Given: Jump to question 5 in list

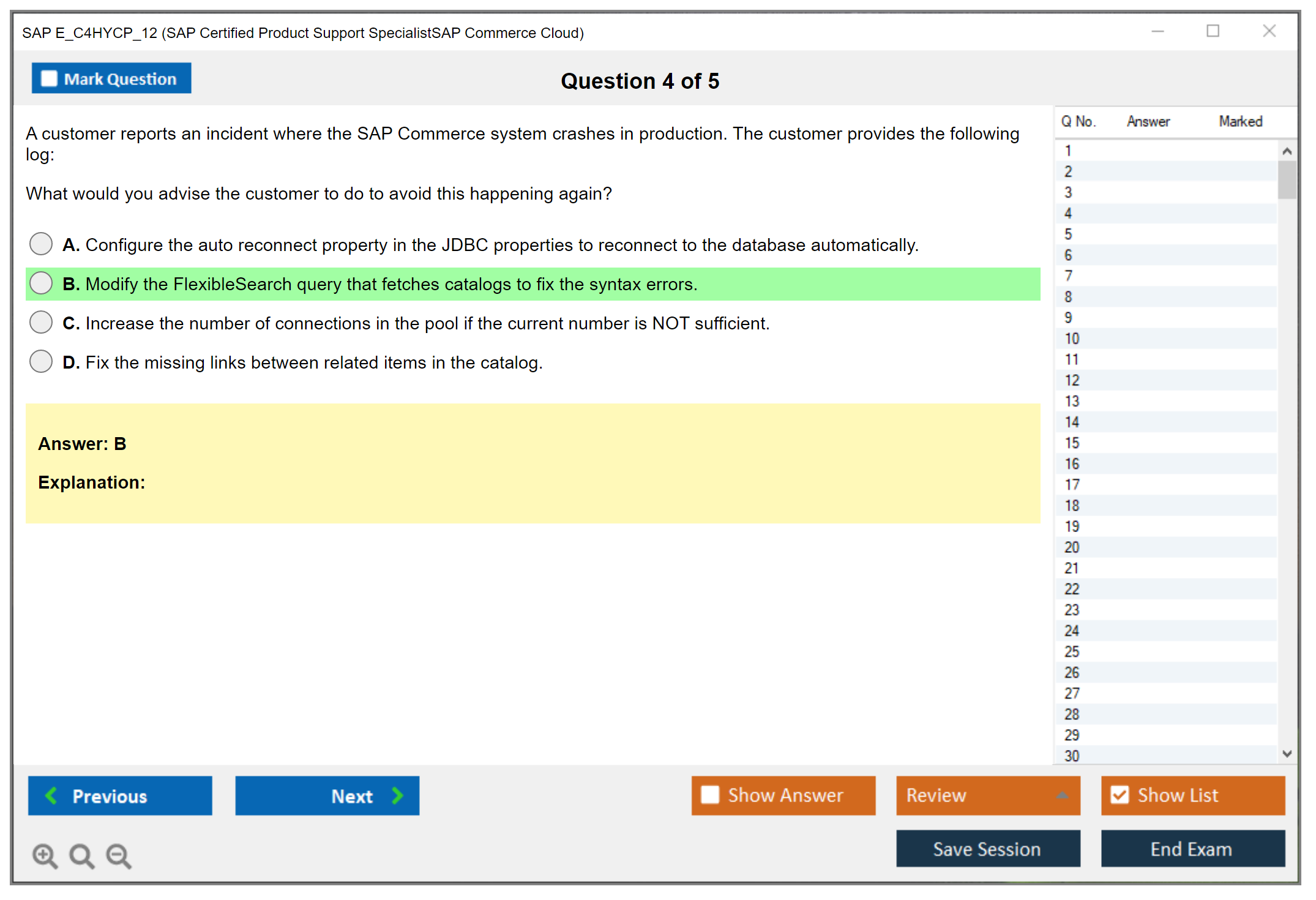Looking at the screenshot, I should (x=1068, y=234).
